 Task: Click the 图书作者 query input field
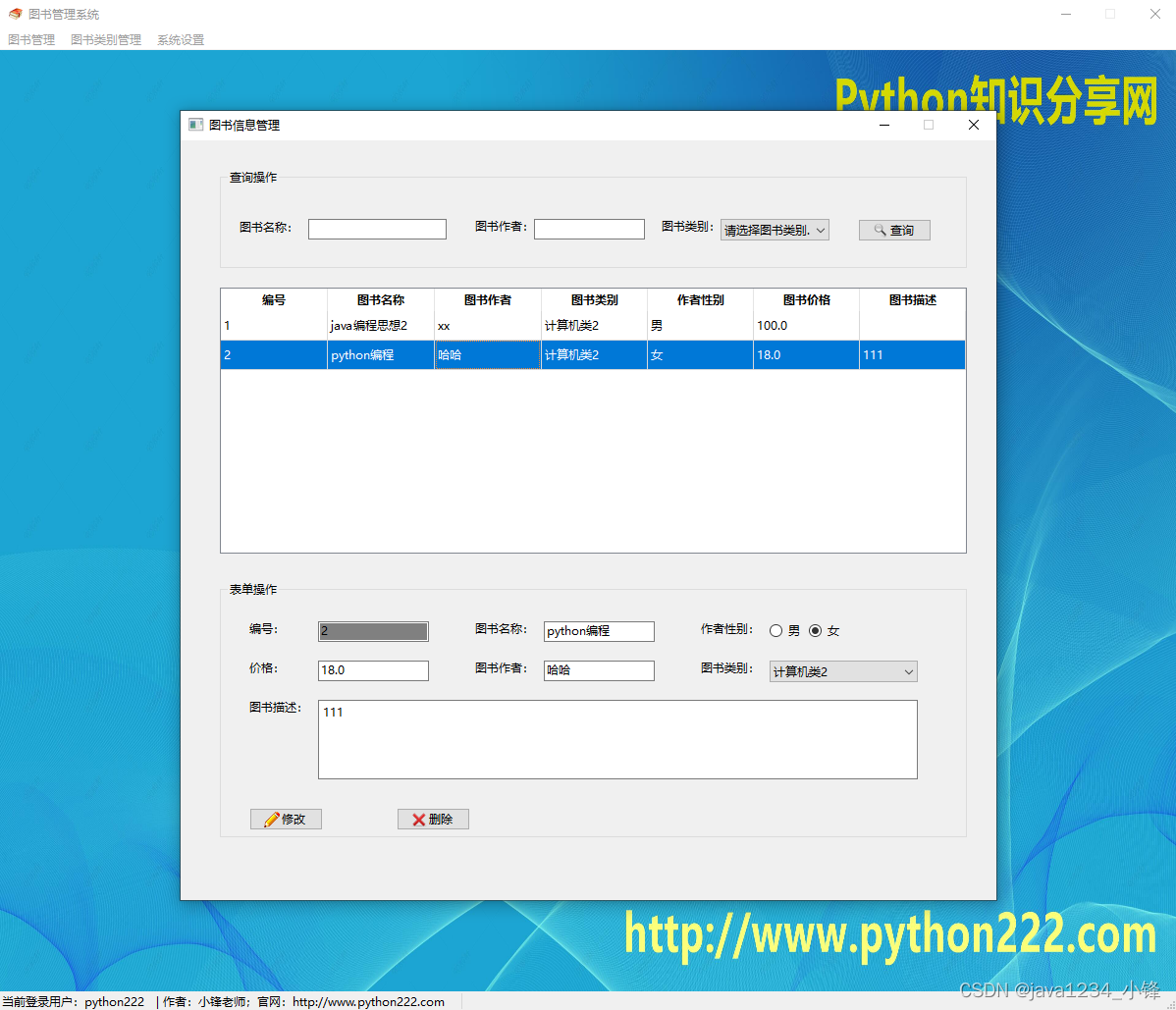coord(589,229)
